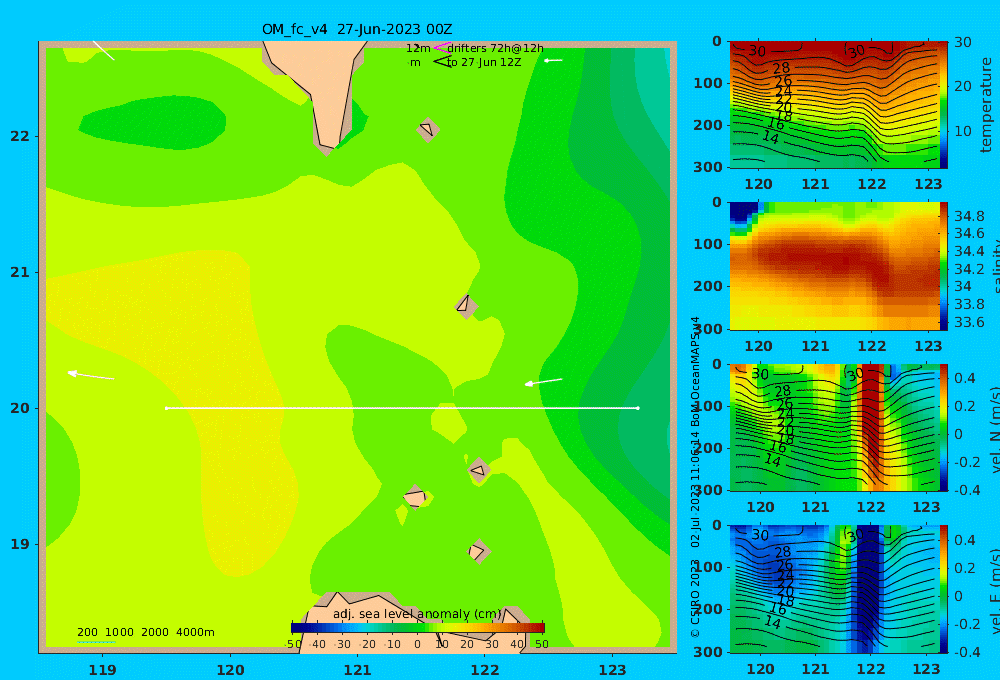
Task: Select the small island marker near latitude 22
Action: pyautogui.click(x=428, y=129)
